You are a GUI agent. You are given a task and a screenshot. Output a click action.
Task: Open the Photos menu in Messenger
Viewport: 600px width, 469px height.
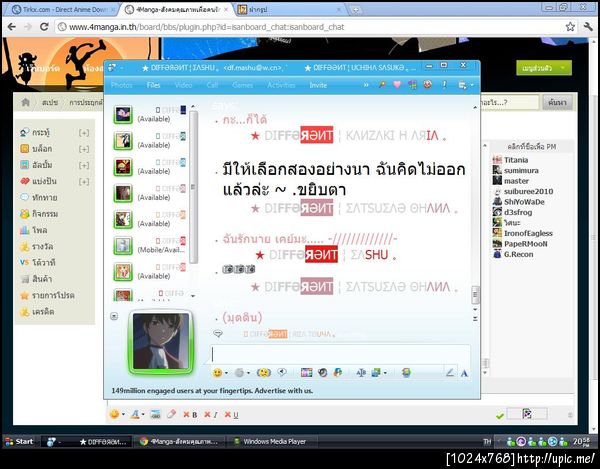[121, 85]
